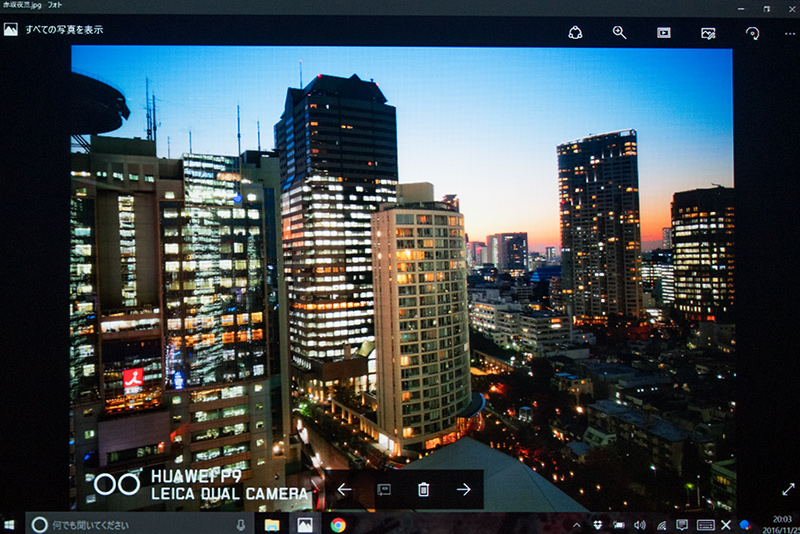Open File Explorer from taskbar
The width and height of the screenshot is (800, 534).
coord(272,525)
